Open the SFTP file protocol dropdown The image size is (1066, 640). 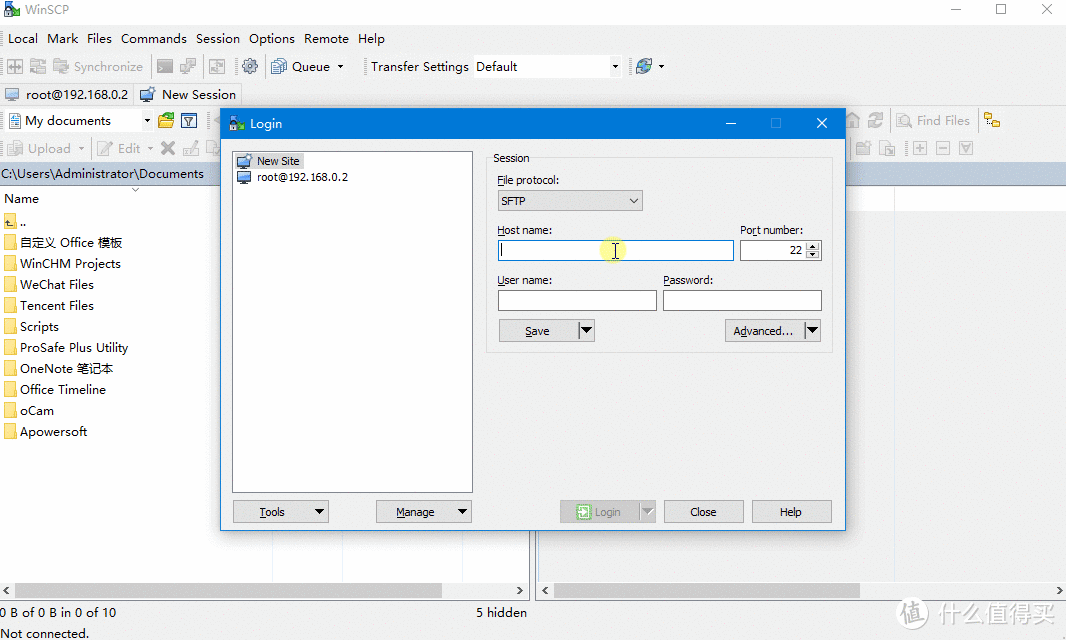(x=570, y=201)
